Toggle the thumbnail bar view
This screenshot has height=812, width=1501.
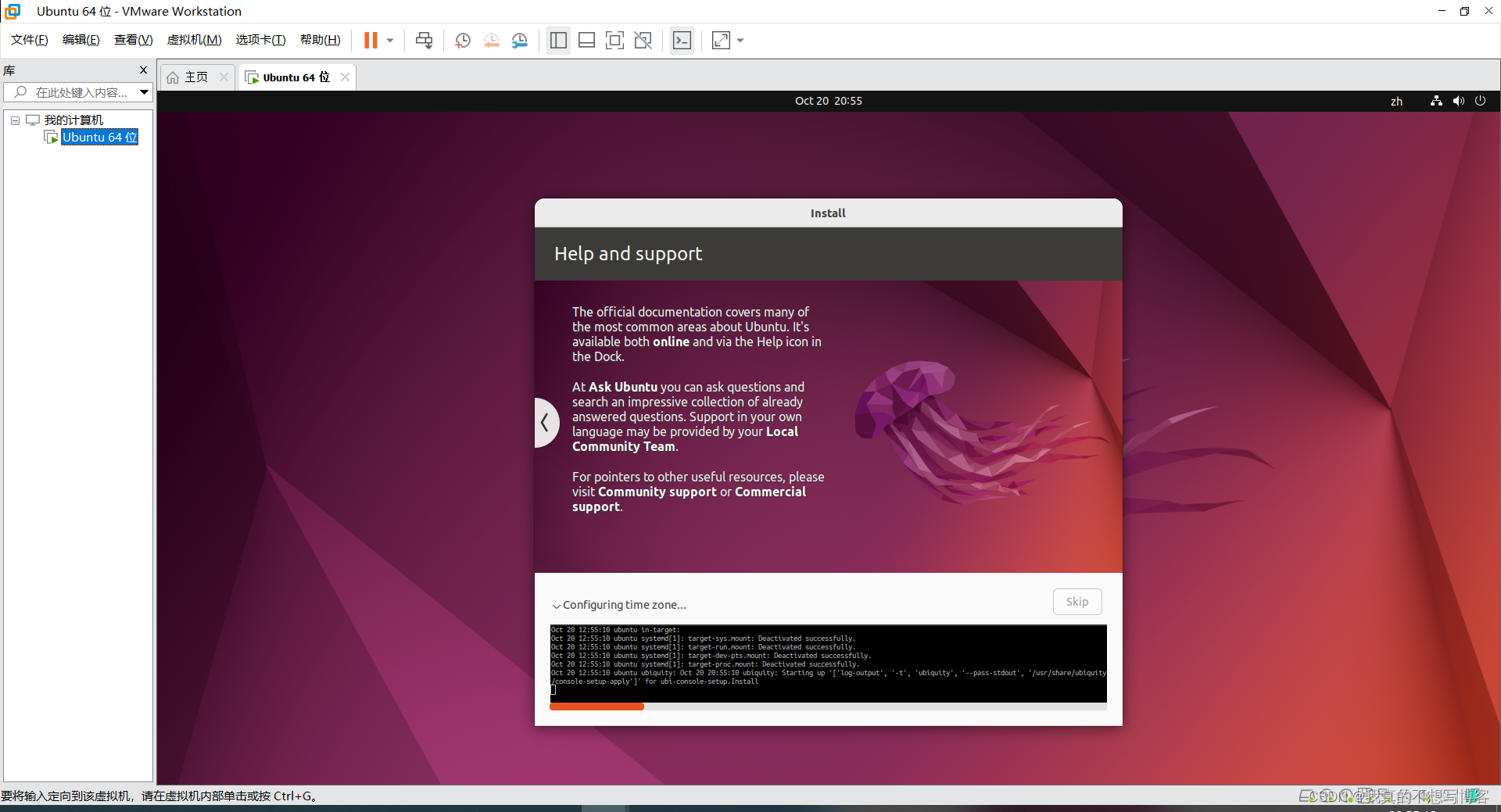(586, 41)
